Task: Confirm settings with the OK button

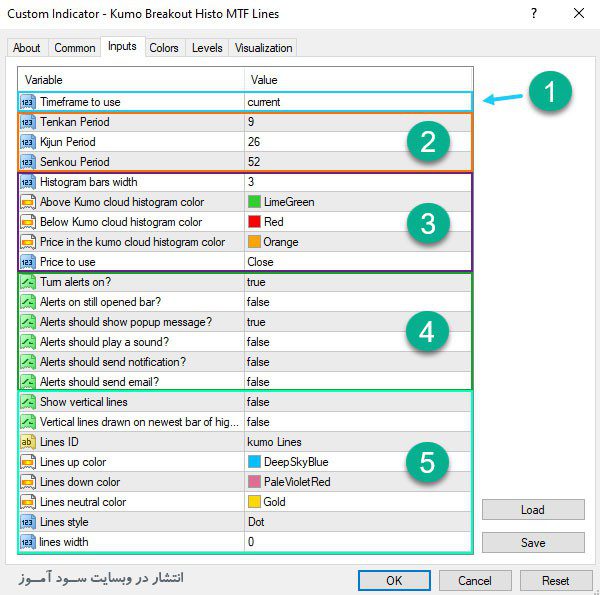Action: [x=394, y=580]
